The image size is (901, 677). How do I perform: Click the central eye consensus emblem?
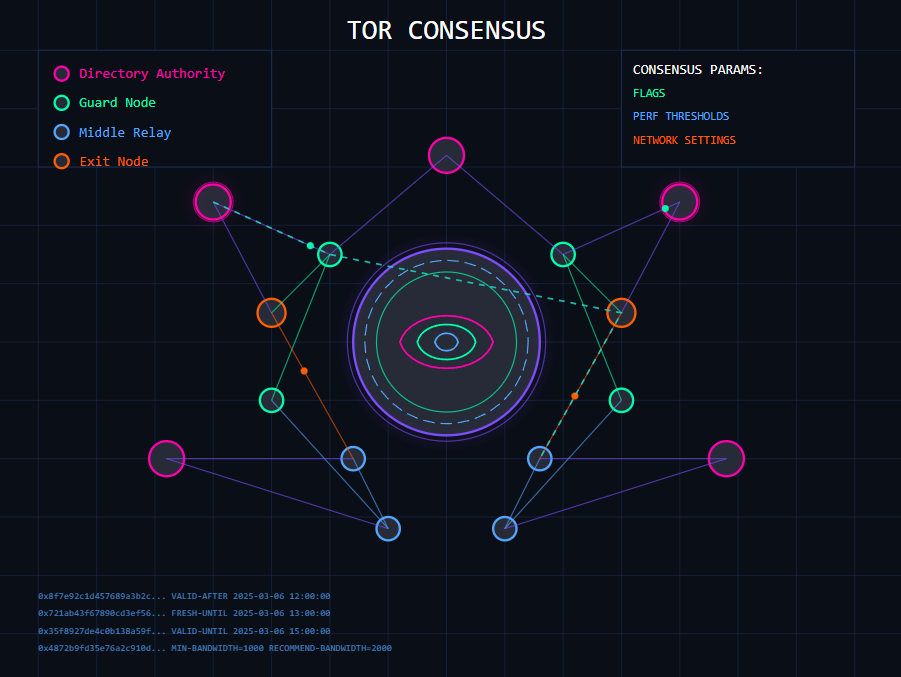(446, 342)
